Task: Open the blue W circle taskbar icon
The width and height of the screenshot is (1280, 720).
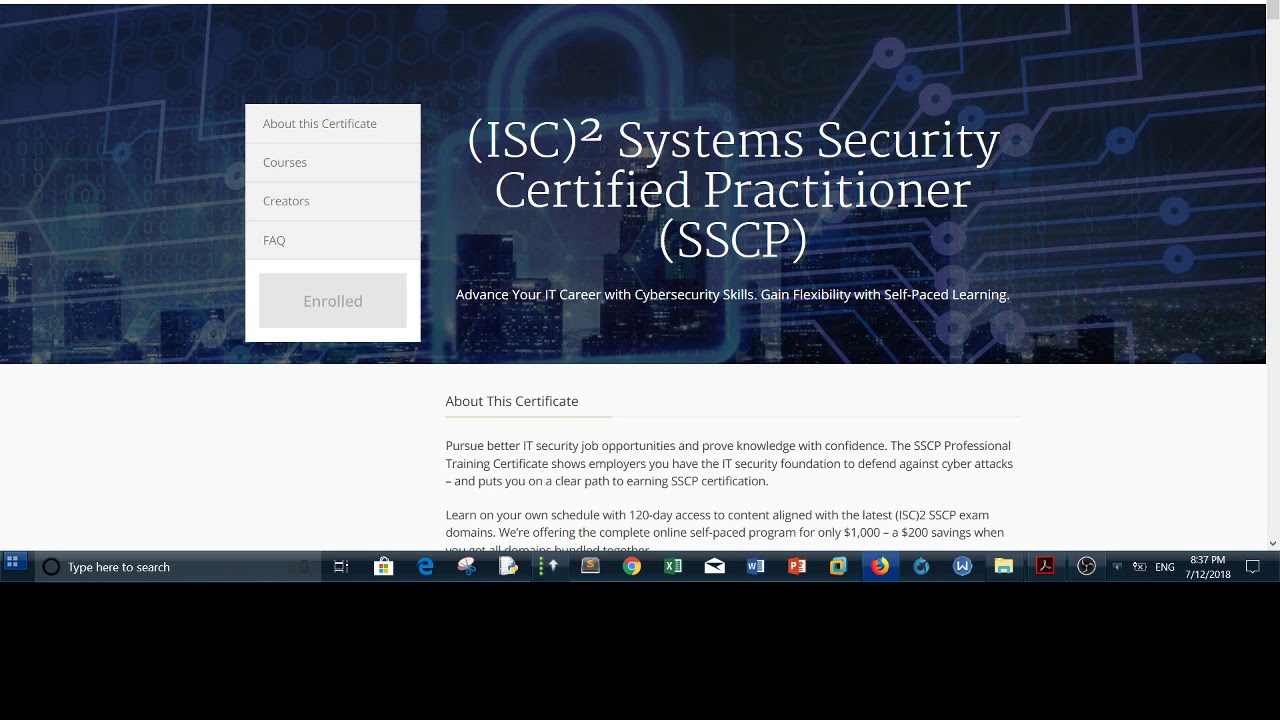Action: pos(962,567)
